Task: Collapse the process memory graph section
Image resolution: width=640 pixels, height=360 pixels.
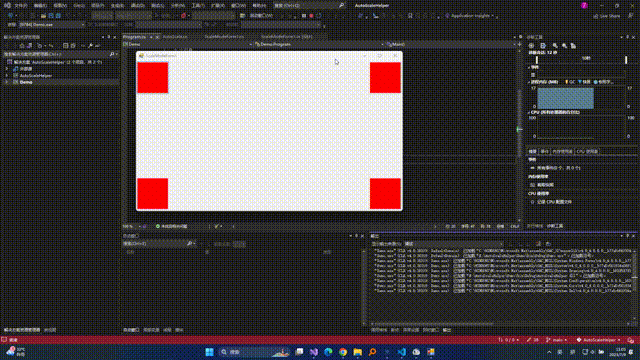Action: pos(529,82)
